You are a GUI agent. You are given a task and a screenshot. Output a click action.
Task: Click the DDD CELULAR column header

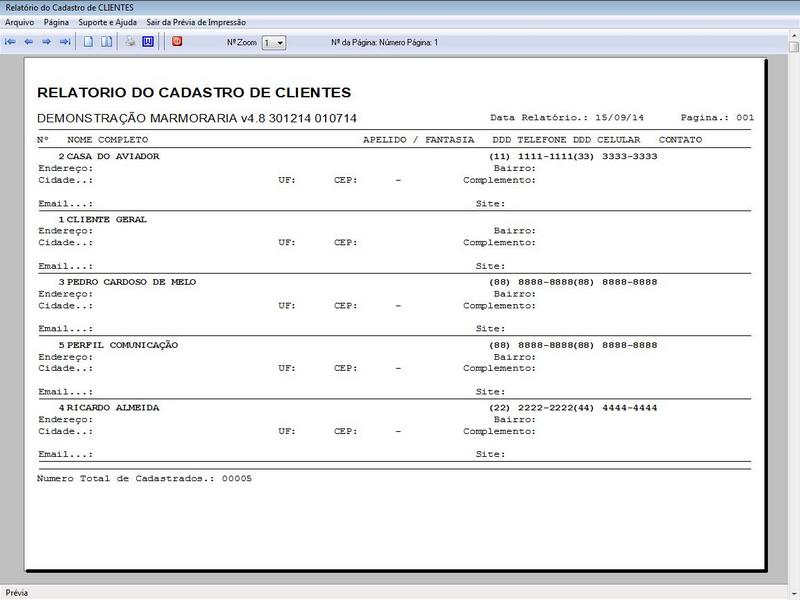click(606, 140)
